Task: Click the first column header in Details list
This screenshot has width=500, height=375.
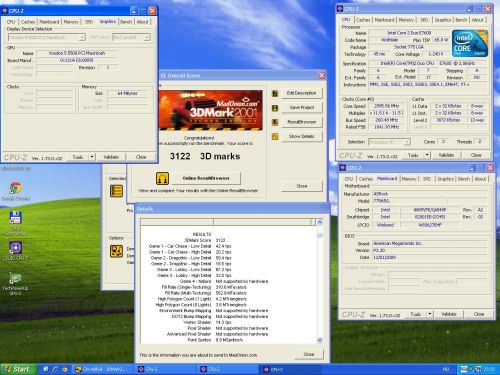Action: pyautogui.click(x=177, y=222)
